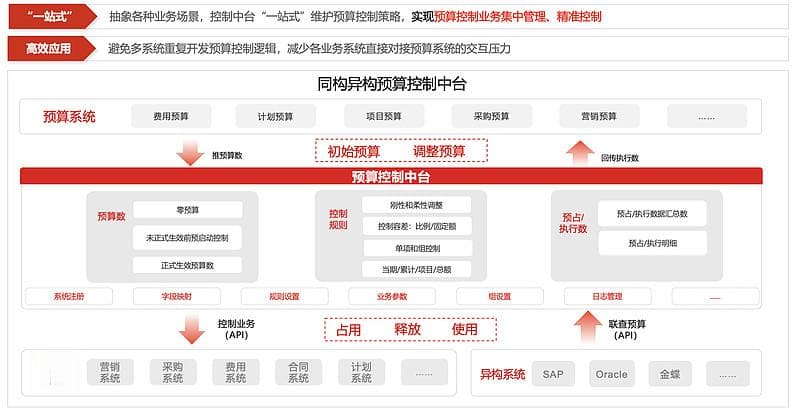The image size is (800, 414).
Task: Click the 控制业务 (API) label
Action: point(236,329)
